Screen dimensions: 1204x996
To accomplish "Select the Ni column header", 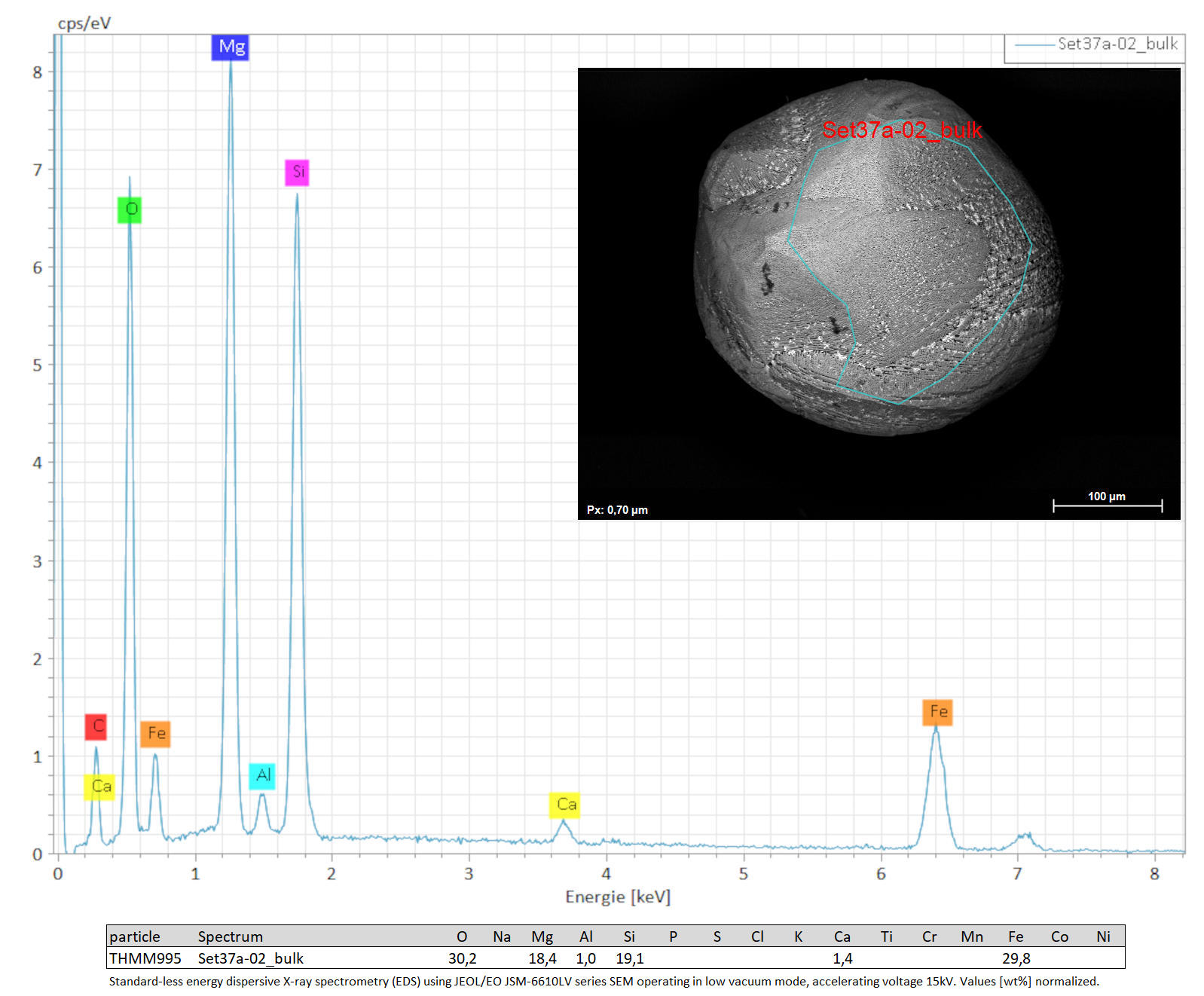I will click(1103, 936).
